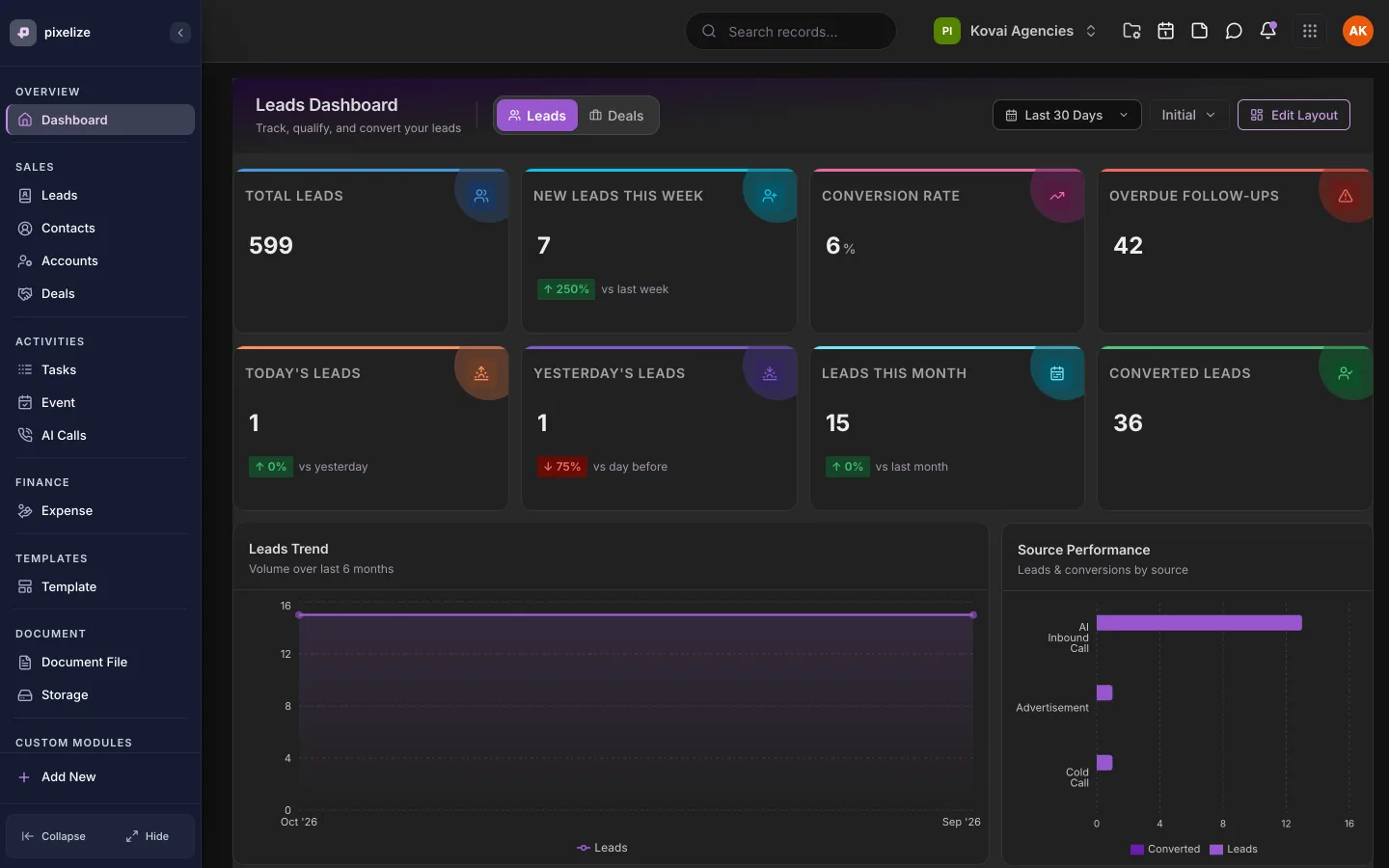
Task: Click the 250% vs last week badge
Action: tap(565, 289)
